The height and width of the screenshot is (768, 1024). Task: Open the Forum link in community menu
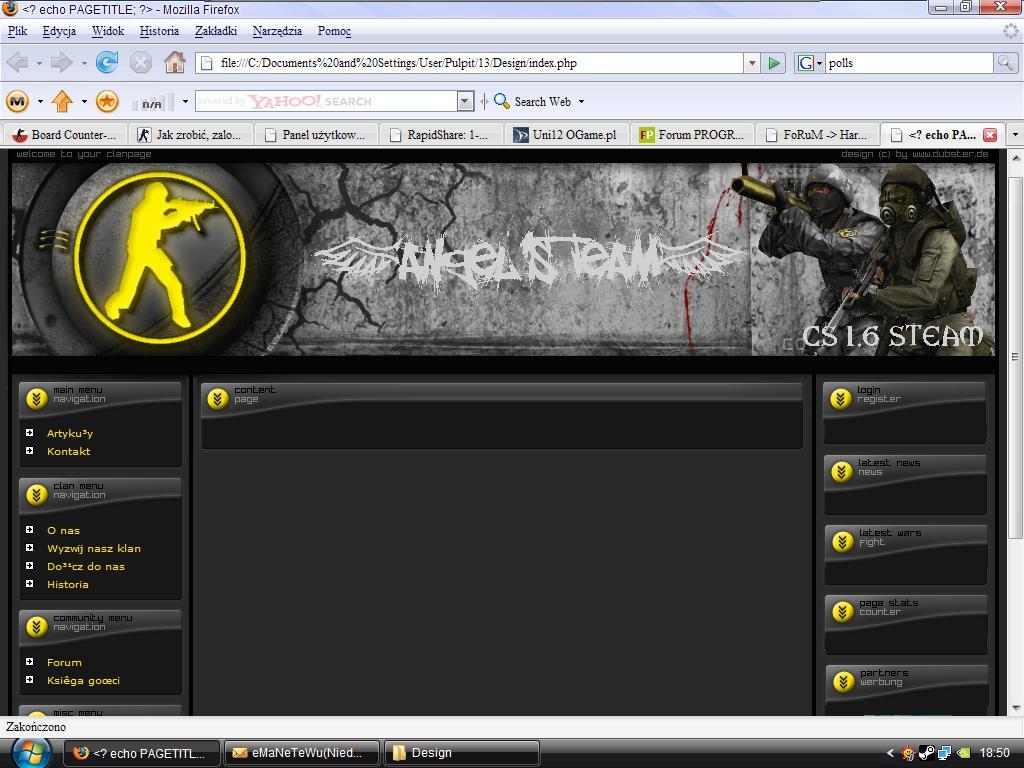pos(64,662)
